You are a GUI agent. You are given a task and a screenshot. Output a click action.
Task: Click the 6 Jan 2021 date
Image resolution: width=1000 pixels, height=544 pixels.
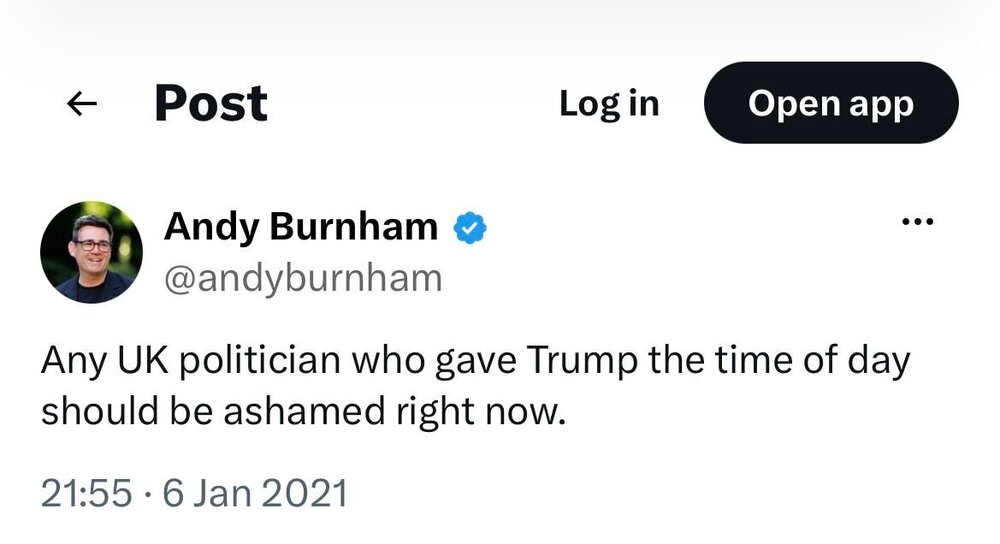click(x=255, y=494)
